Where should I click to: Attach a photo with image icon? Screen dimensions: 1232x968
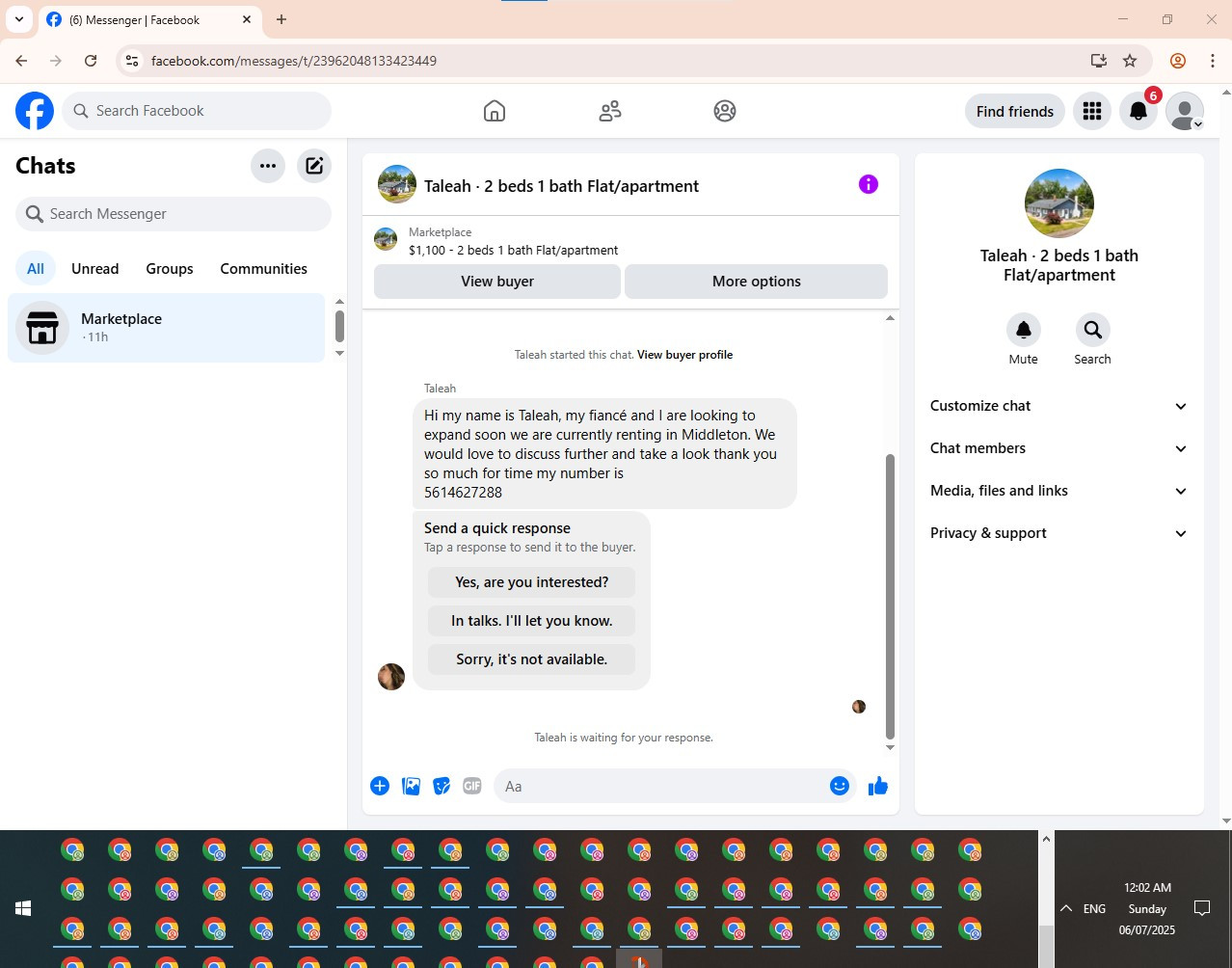[411, 786]
